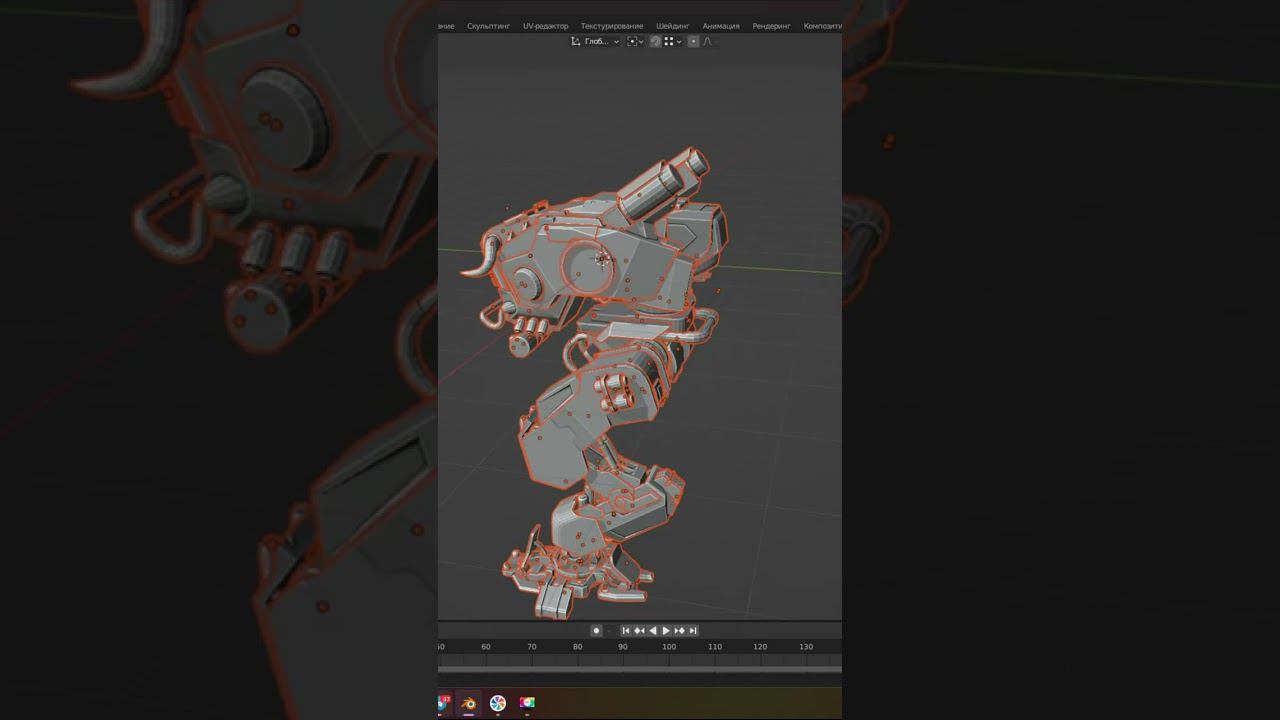1280x720 pixels.
Task: Open the pivot point dropdown
Action: [635, 41]
